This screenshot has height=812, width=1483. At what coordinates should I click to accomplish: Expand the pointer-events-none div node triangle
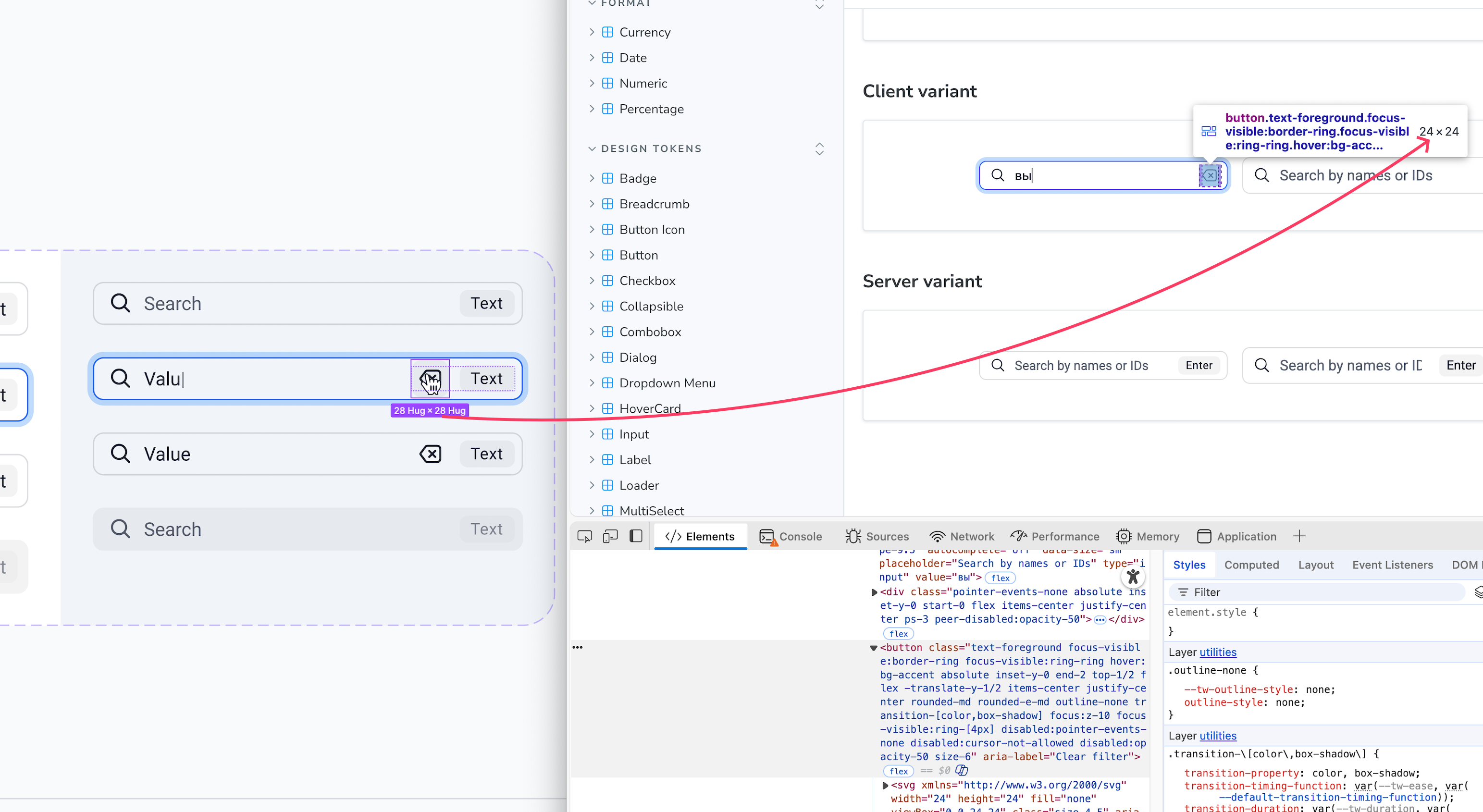point(875,592)
